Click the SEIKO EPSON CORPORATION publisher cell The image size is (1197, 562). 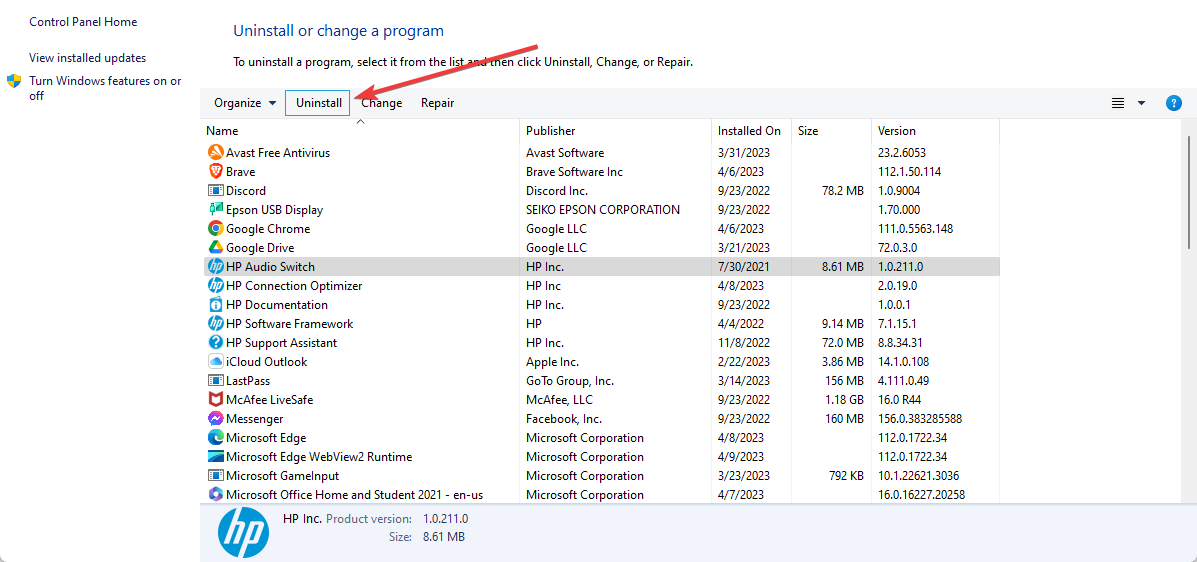[603, 210]
